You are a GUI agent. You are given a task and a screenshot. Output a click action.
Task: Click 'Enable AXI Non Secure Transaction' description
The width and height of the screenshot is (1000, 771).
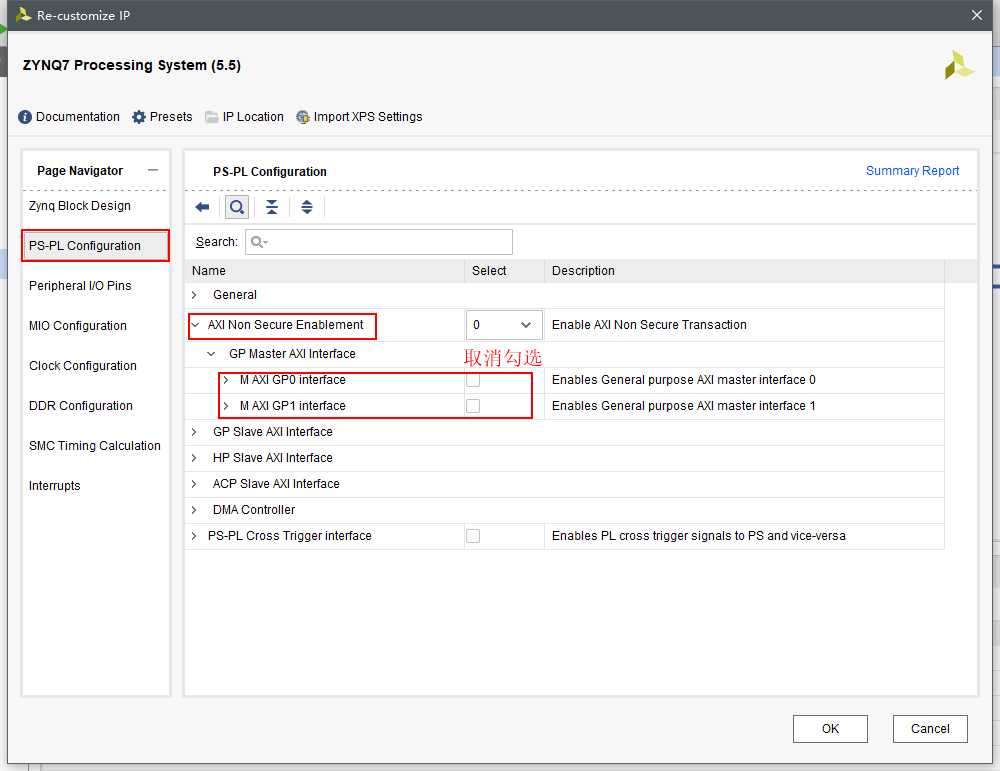[x=649, y=325]
